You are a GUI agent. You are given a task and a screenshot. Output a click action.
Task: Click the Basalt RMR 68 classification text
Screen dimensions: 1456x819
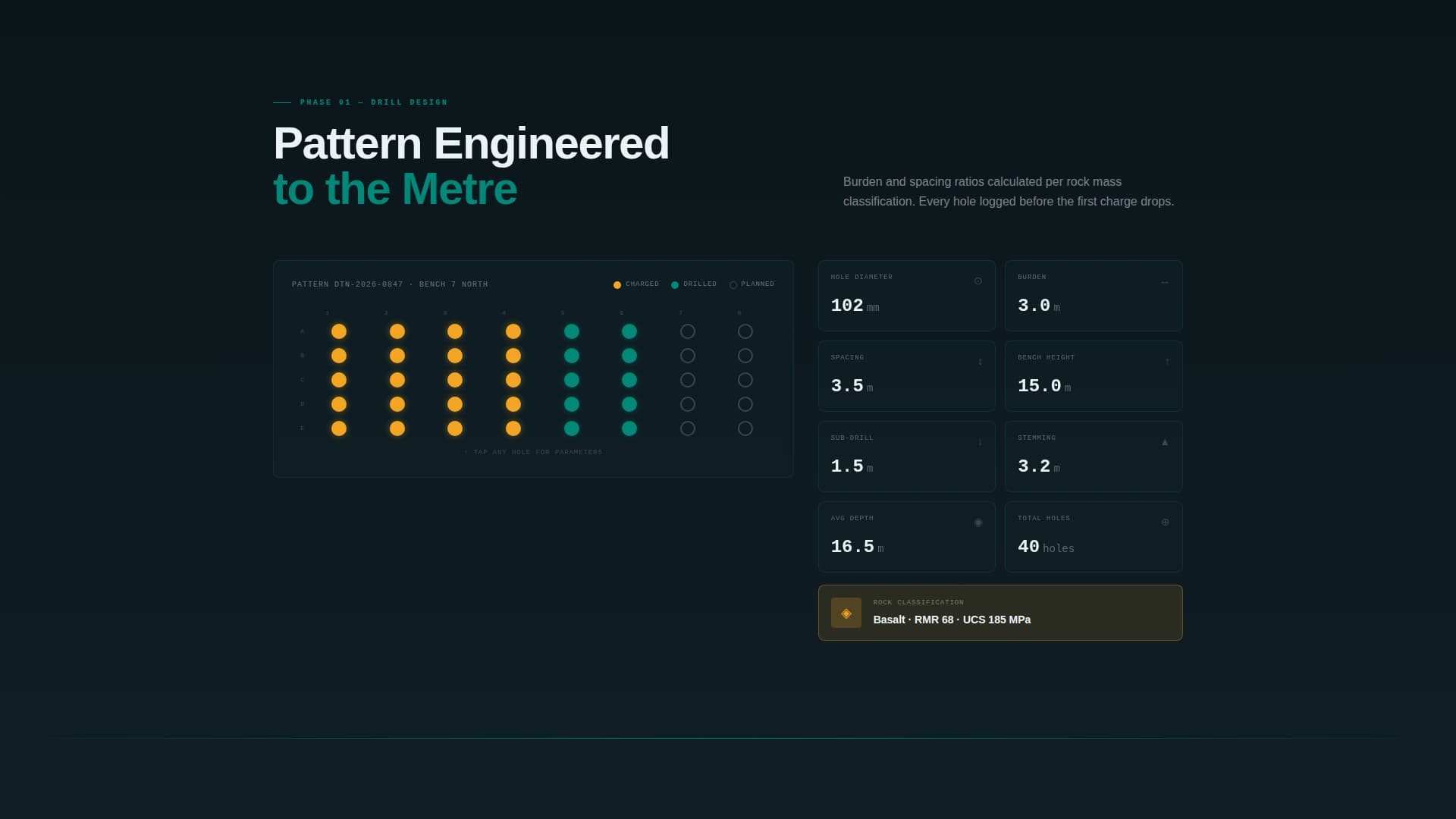pos(952,620)
